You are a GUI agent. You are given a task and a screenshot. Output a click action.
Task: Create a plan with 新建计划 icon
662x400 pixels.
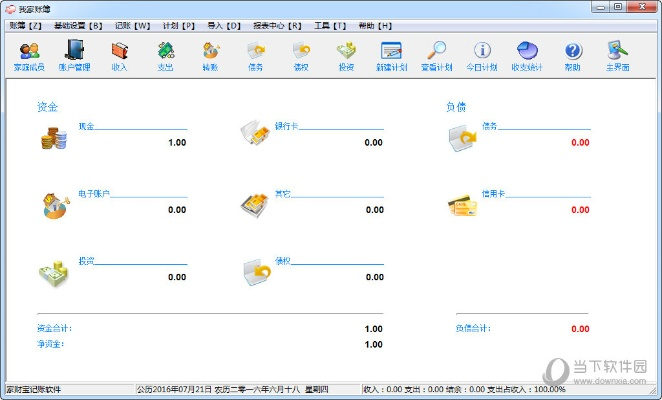click(x=391, y=56)
